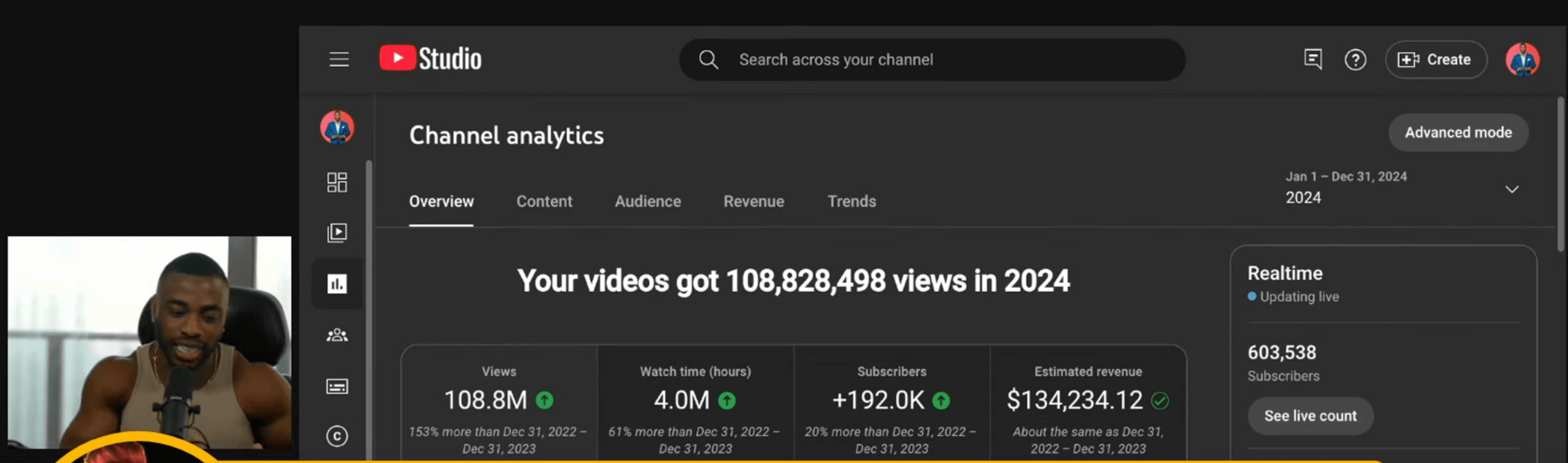Viewport: 1568px width, 463px height.
Task: Open Content videos section in sidebar
Action: [337, 233]
